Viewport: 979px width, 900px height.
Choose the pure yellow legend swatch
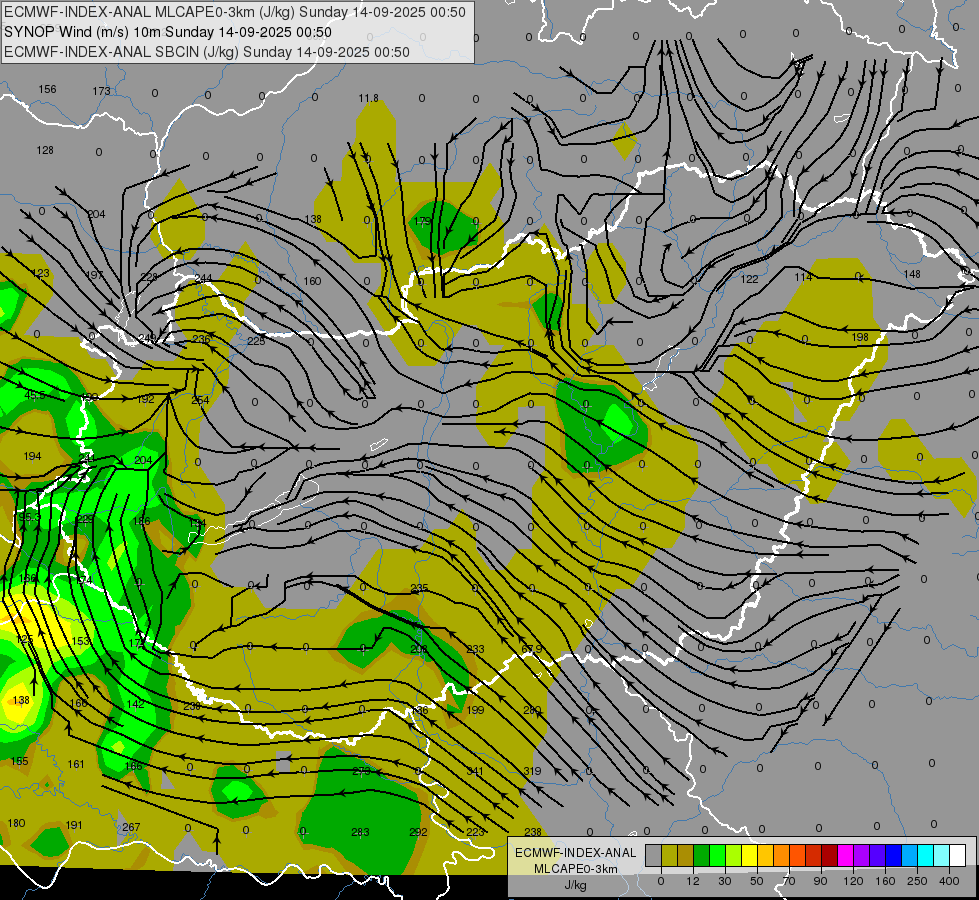(x=749, y=856)
